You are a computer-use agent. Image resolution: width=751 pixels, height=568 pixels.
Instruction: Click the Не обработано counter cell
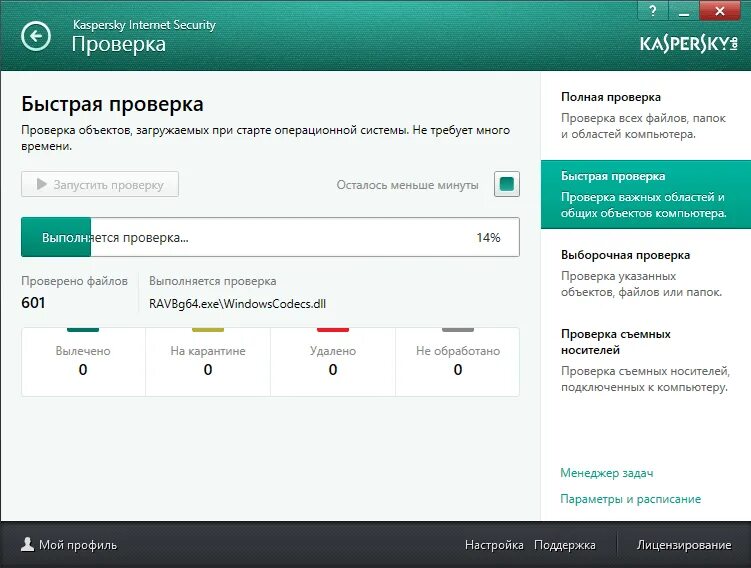[x=458, y=362]
